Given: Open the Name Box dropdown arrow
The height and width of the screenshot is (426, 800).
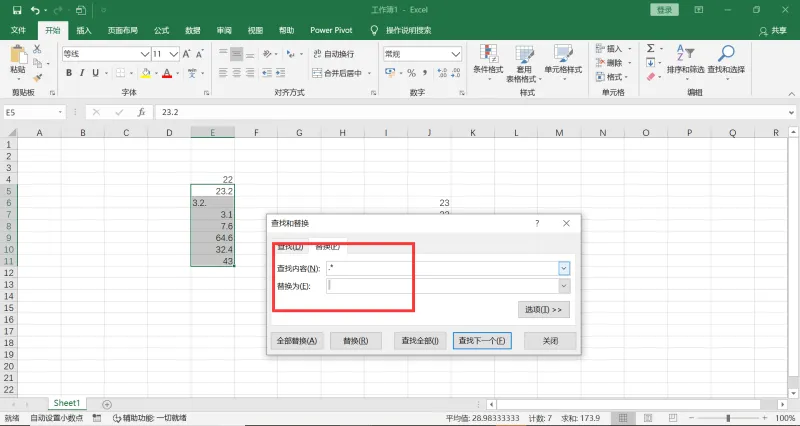Looking at the screenshot, I should point(60,112).
